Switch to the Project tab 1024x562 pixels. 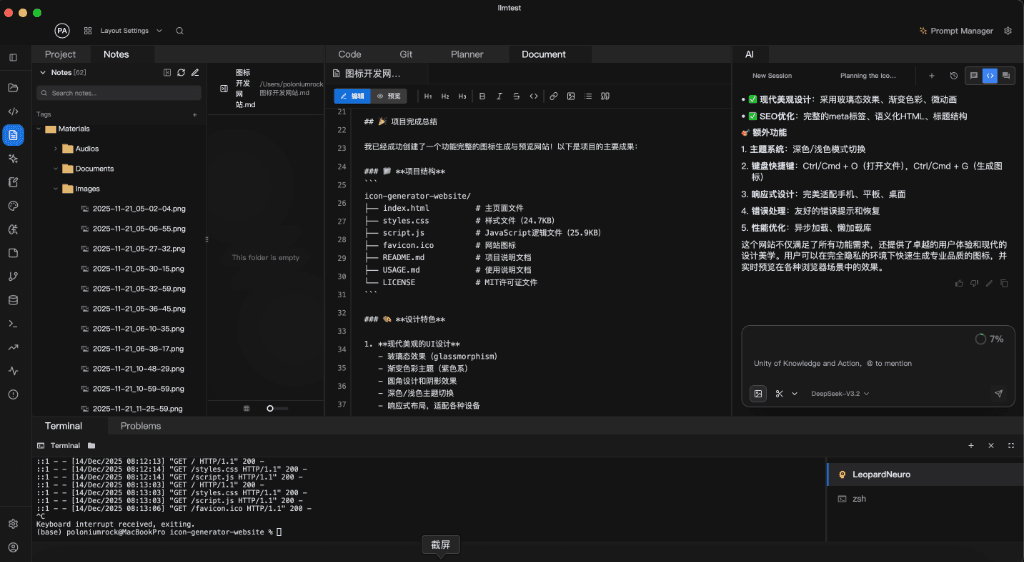click(x=60, y=54)
